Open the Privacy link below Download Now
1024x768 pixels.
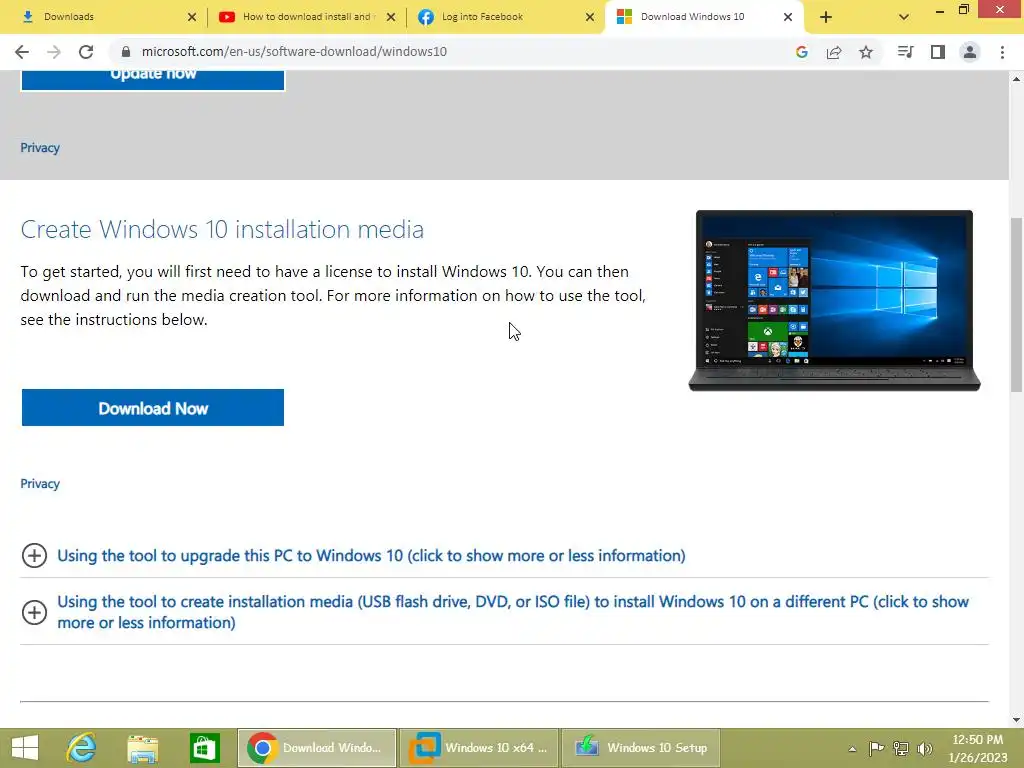[40, 484]
